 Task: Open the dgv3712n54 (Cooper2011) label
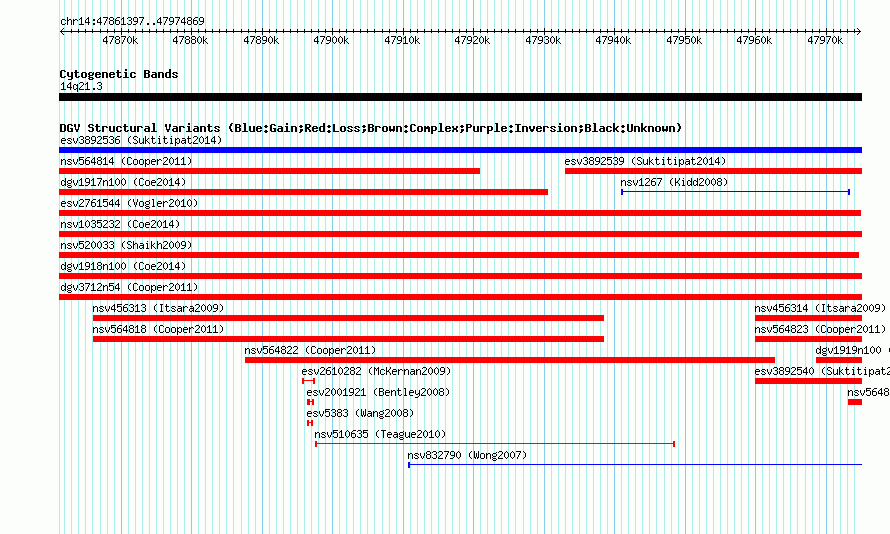click(129, 287)
